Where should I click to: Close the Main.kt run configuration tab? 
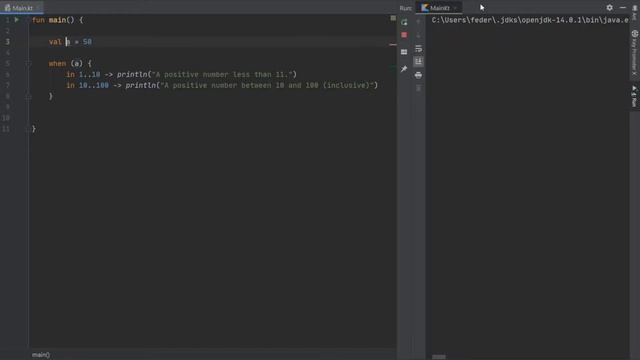tap(456, 8)
